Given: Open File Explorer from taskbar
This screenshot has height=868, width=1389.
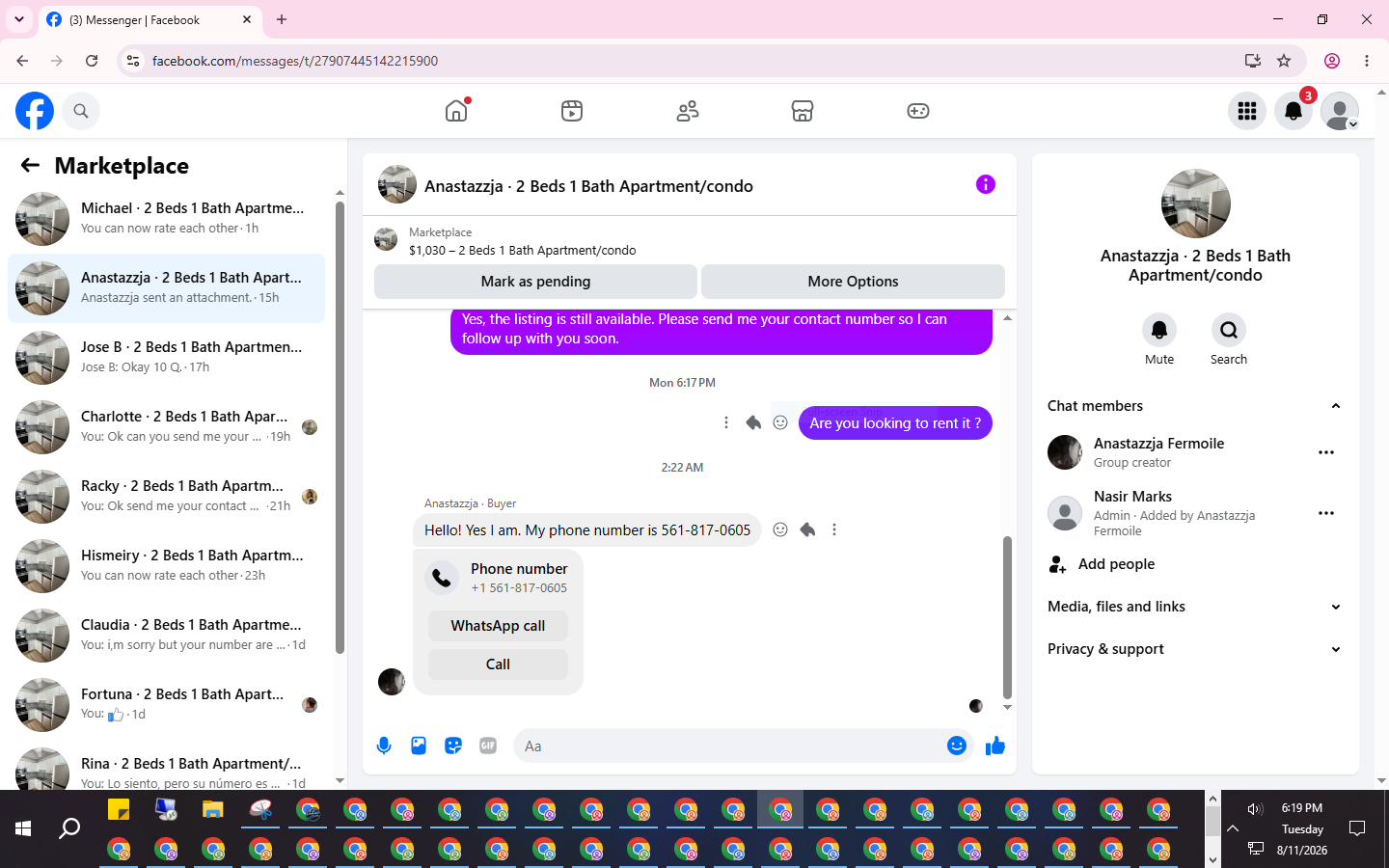Looking at the screenshot, I should coord(213,810).
